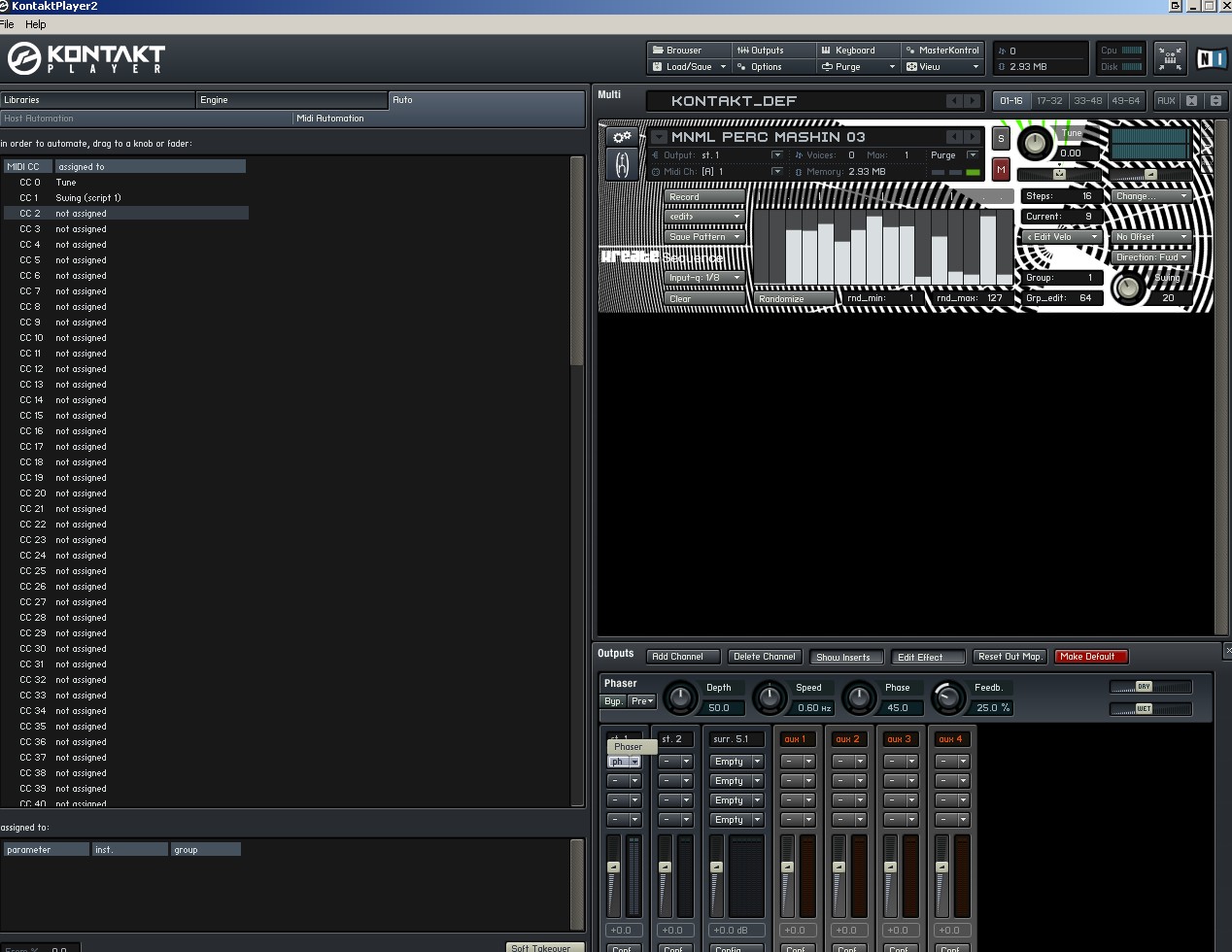Click the rack size toggle icon at the end of the multi header
The width and height of the screenshot is (1232, 952).
[1215, 101]
